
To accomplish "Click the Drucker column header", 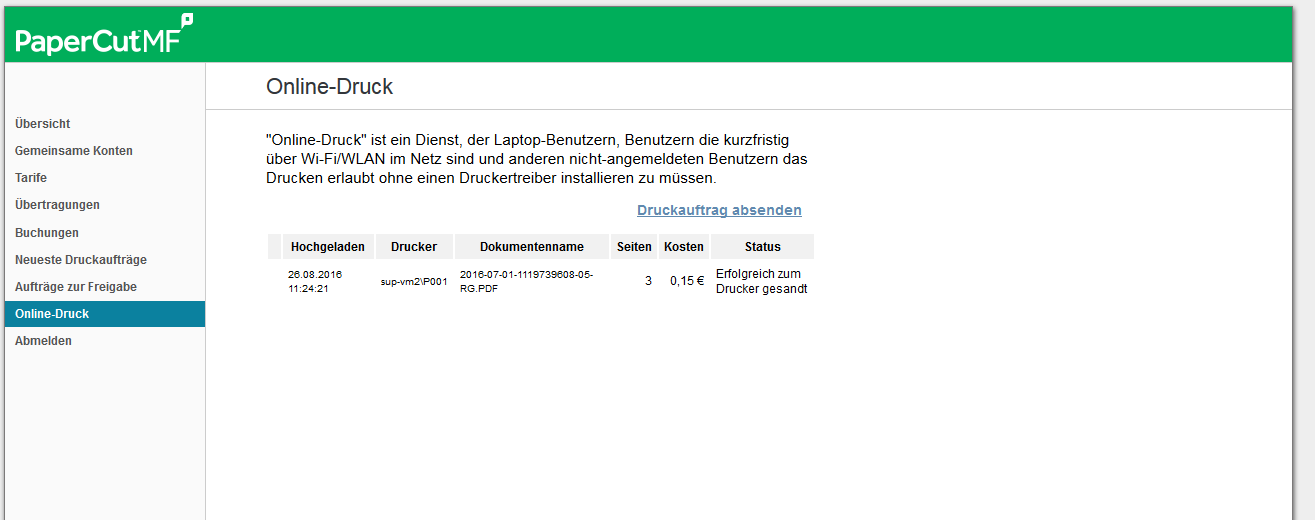I will point(414,247).
